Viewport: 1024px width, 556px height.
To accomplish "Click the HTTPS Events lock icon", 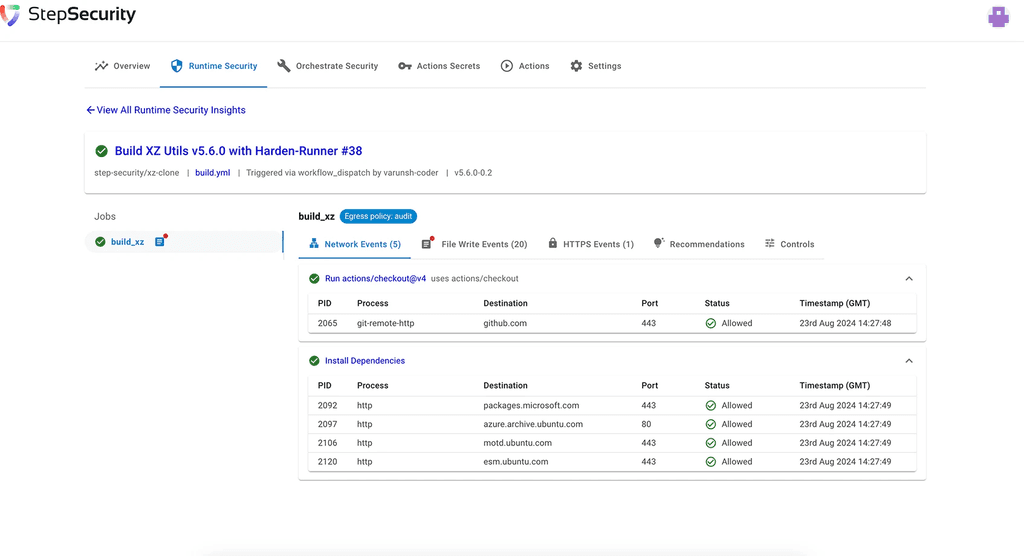I will pos(552,243).
